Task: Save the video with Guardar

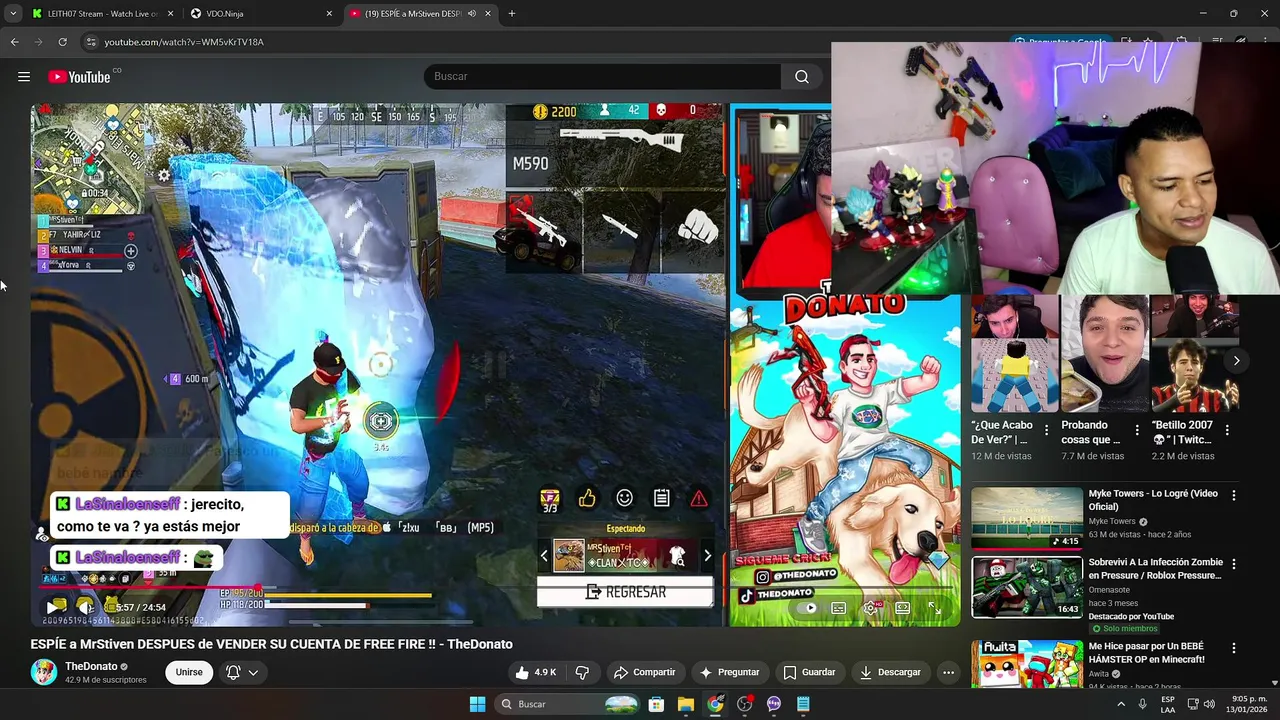Action: [x=809, y=672]
